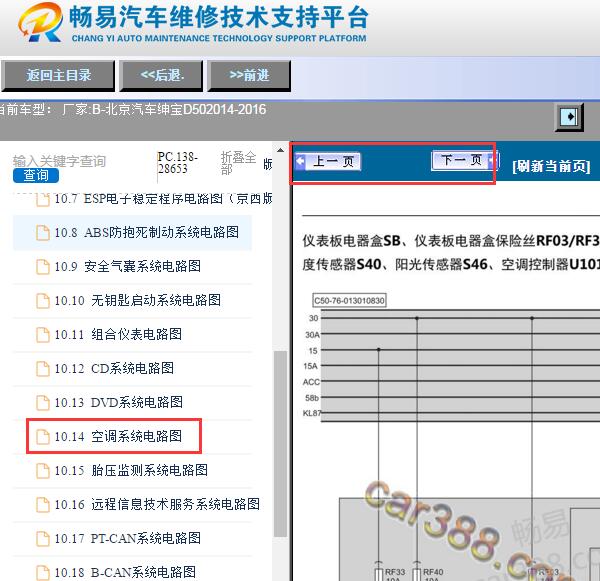Go back with the <<后退 button

tap(161, 75)
